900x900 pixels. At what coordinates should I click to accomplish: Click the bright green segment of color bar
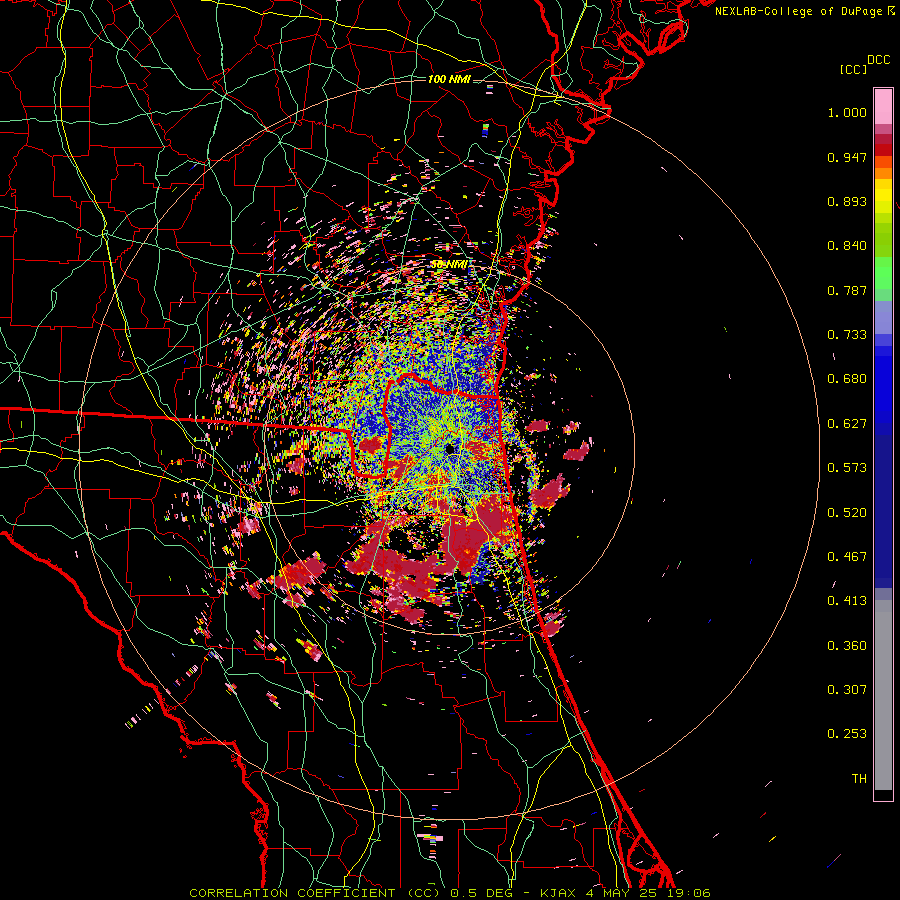883,273
